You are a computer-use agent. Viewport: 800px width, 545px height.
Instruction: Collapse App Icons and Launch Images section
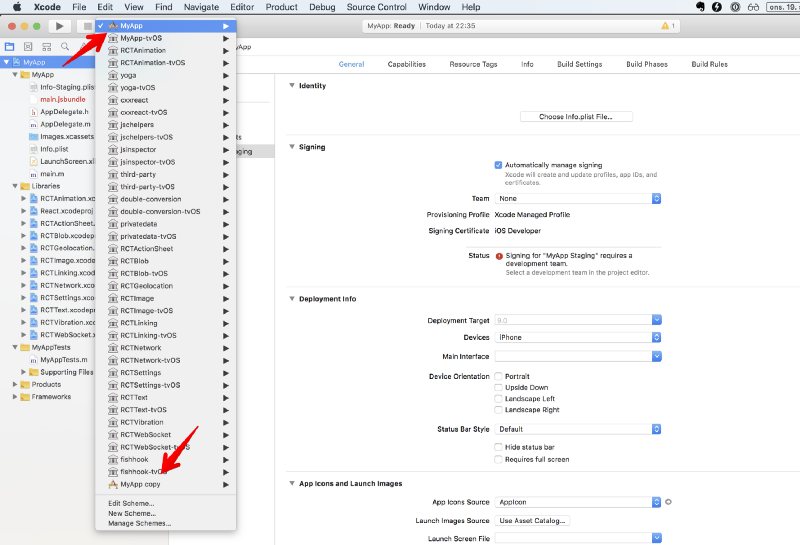pos(292,483)
